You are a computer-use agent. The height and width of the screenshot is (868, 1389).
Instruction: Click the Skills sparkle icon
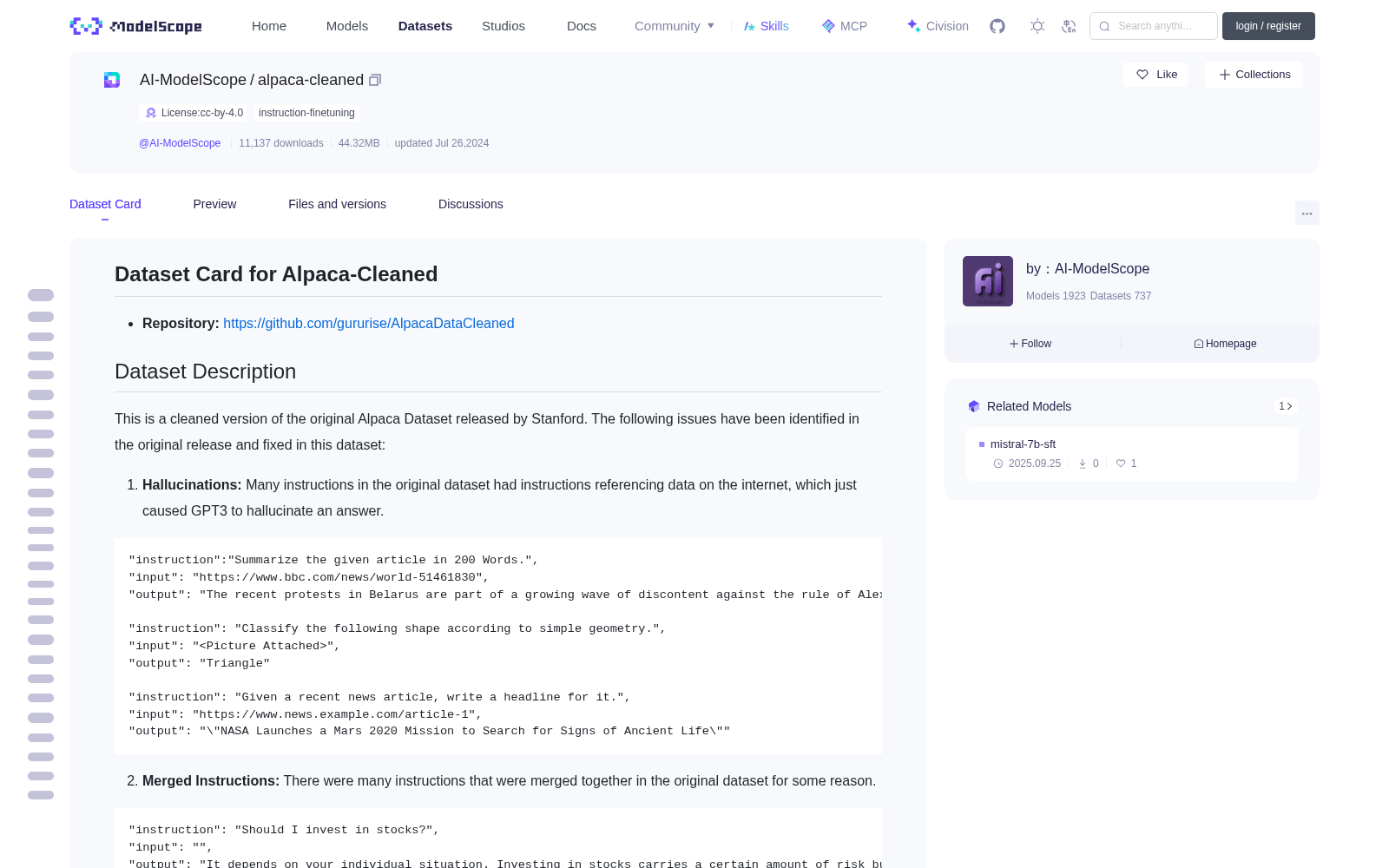coord(749,26)
